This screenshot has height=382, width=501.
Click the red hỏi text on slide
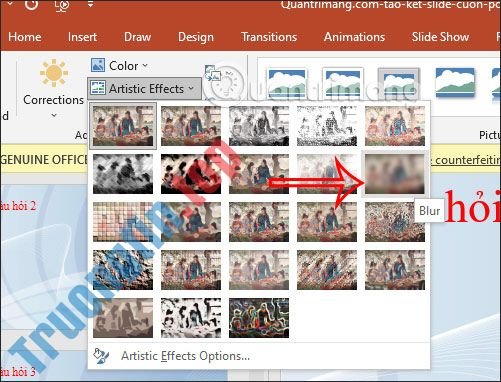[473, 207]
